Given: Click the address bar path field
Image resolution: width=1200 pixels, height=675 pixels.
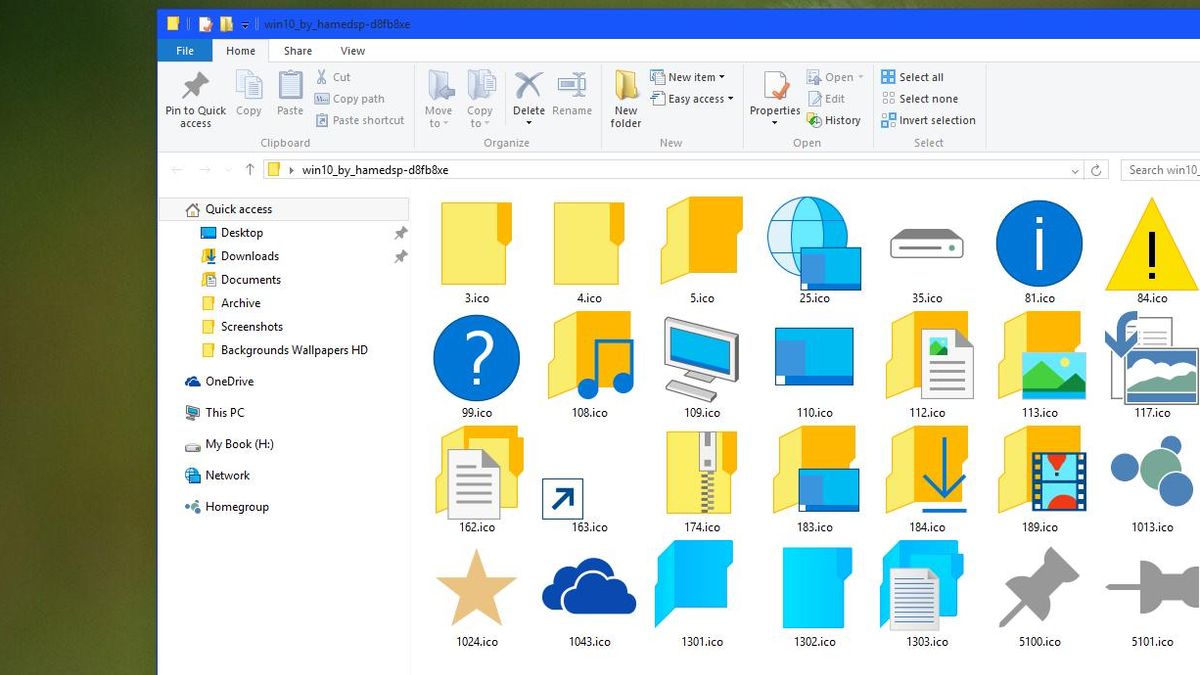Looking at the screenshot, I should coord(674,170).
